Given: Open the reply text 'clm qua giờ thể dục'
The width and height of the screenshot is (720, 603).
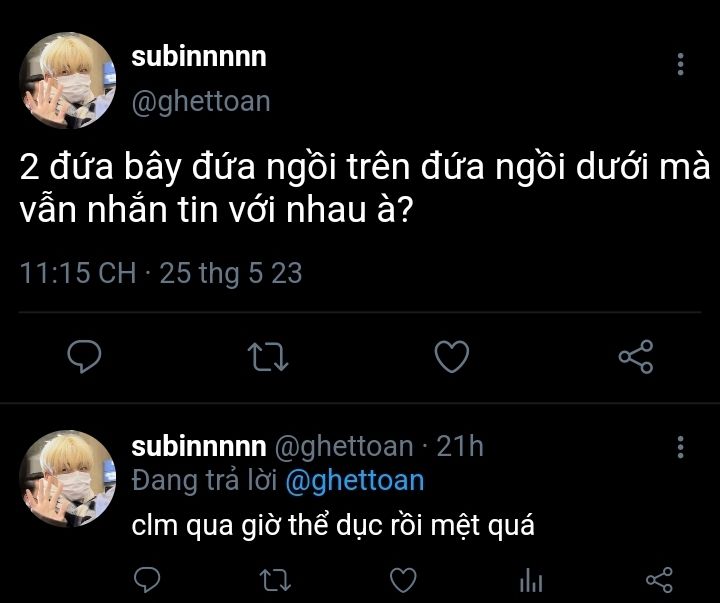Looking at the screenshot, I should (x=334, y=525).
